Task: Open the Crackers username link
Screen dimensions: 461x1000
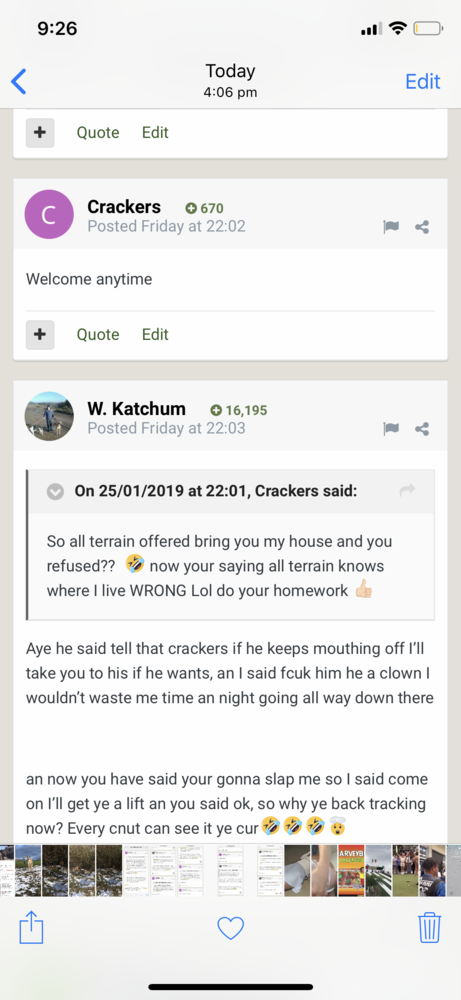Action: (124, 207)
